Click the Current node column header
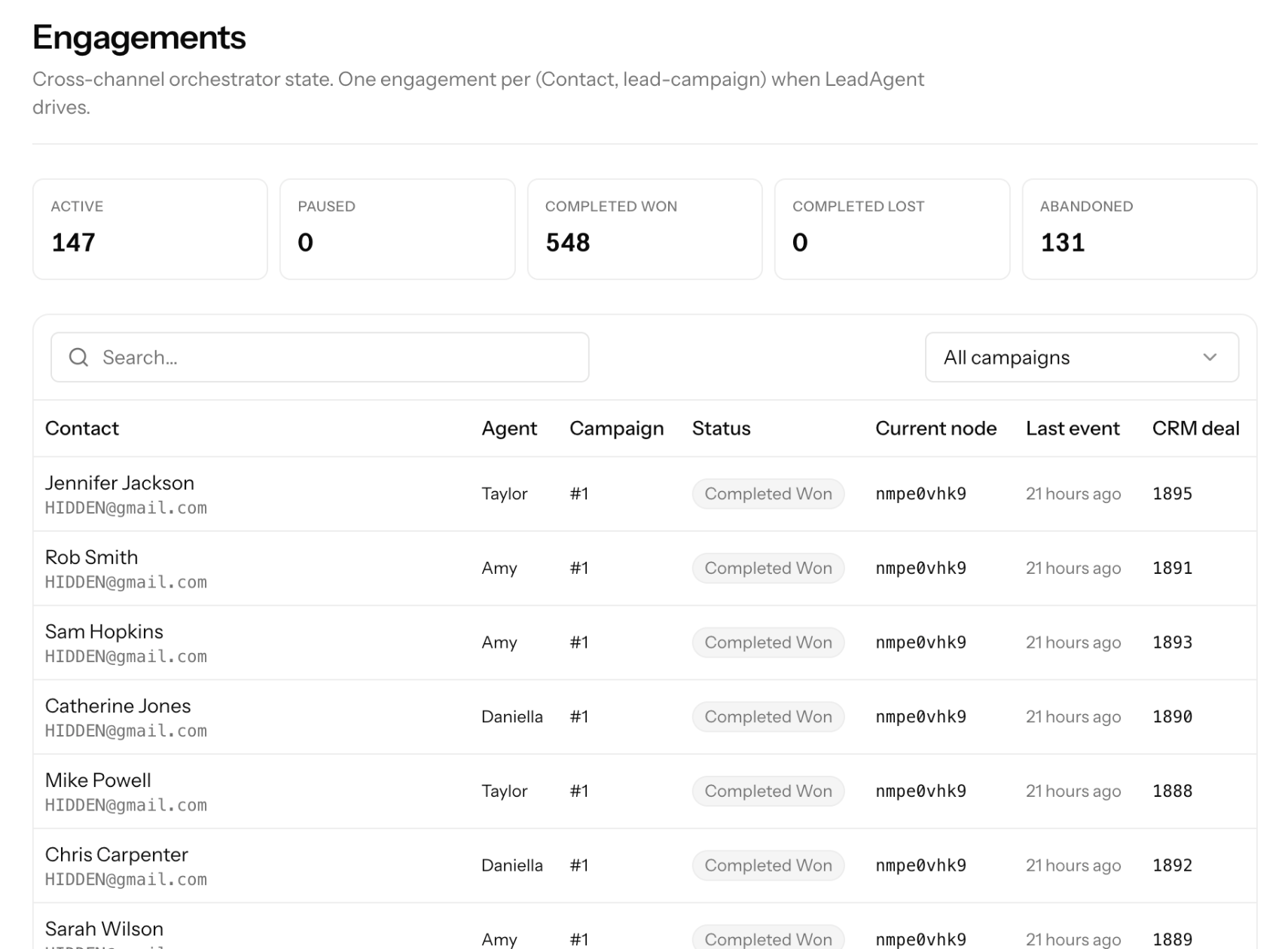 coord(935,429)
